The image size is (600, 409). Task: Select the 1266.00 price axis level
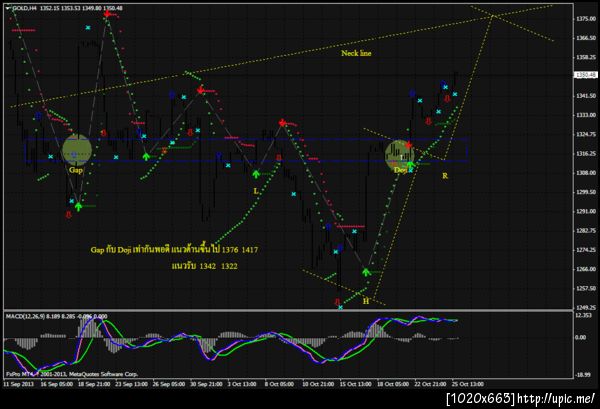tap(586, 269)
